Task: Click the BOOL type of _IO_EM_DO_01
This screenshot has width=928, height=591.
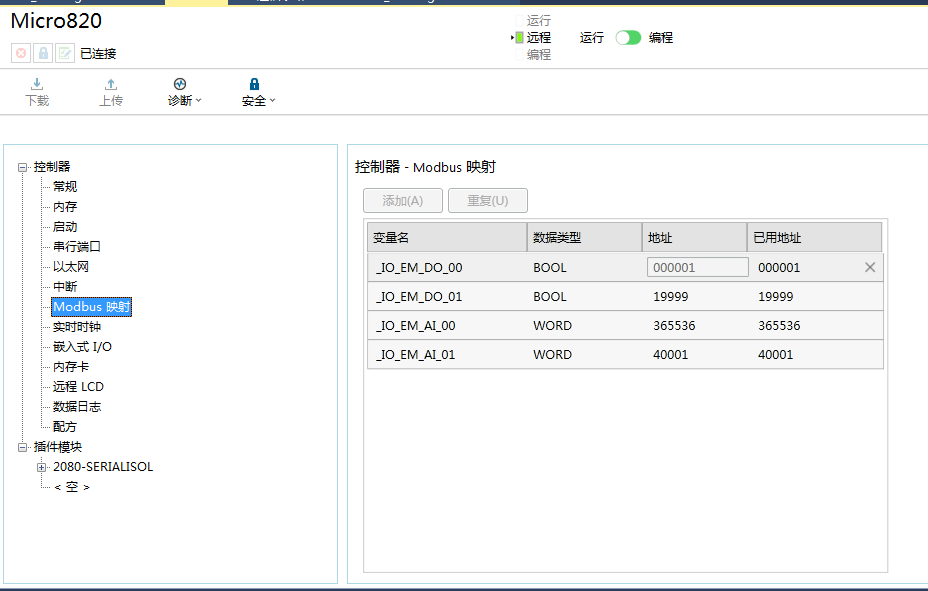Action: point(550,297)
